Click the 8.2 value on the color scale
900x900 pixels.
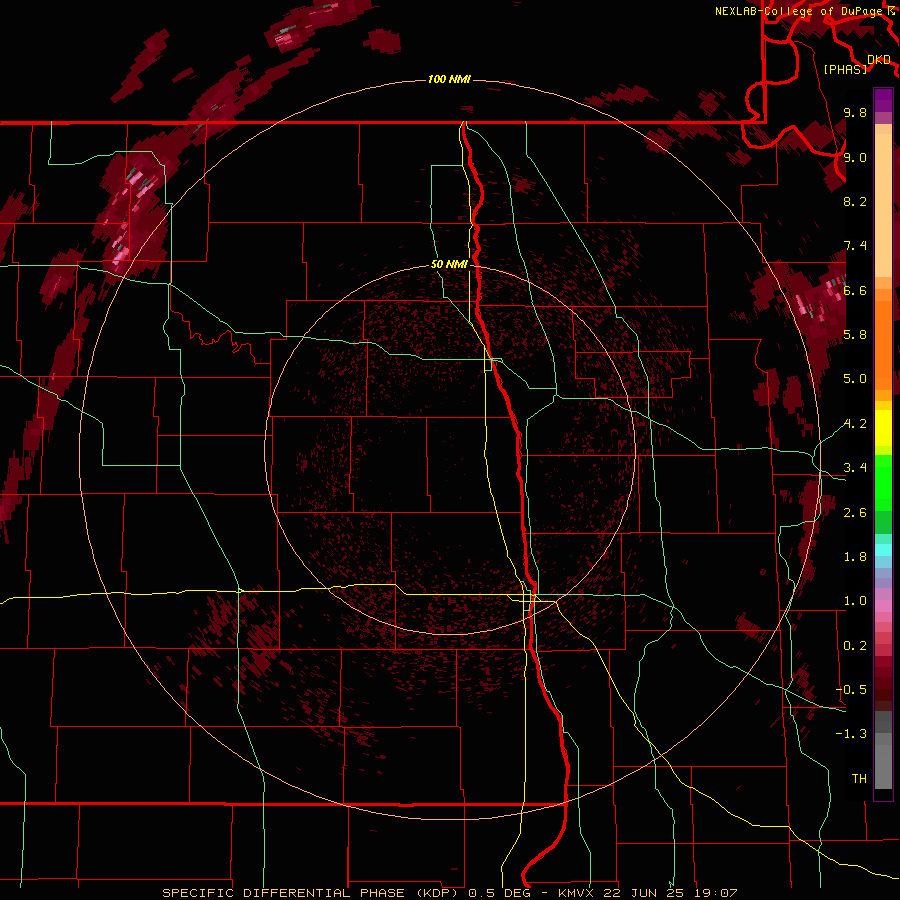click(855, 201)
